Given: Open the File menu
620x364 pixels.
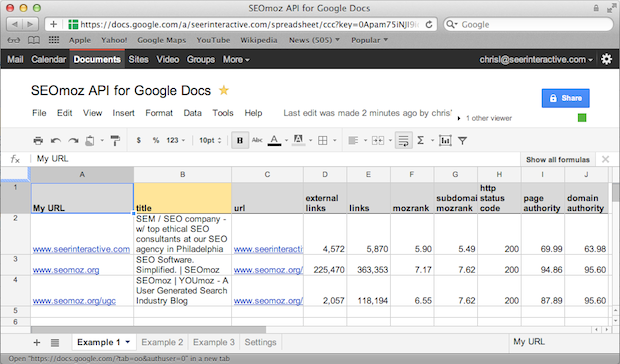Looking at the screenshot, I should click(x=39, y=113).
